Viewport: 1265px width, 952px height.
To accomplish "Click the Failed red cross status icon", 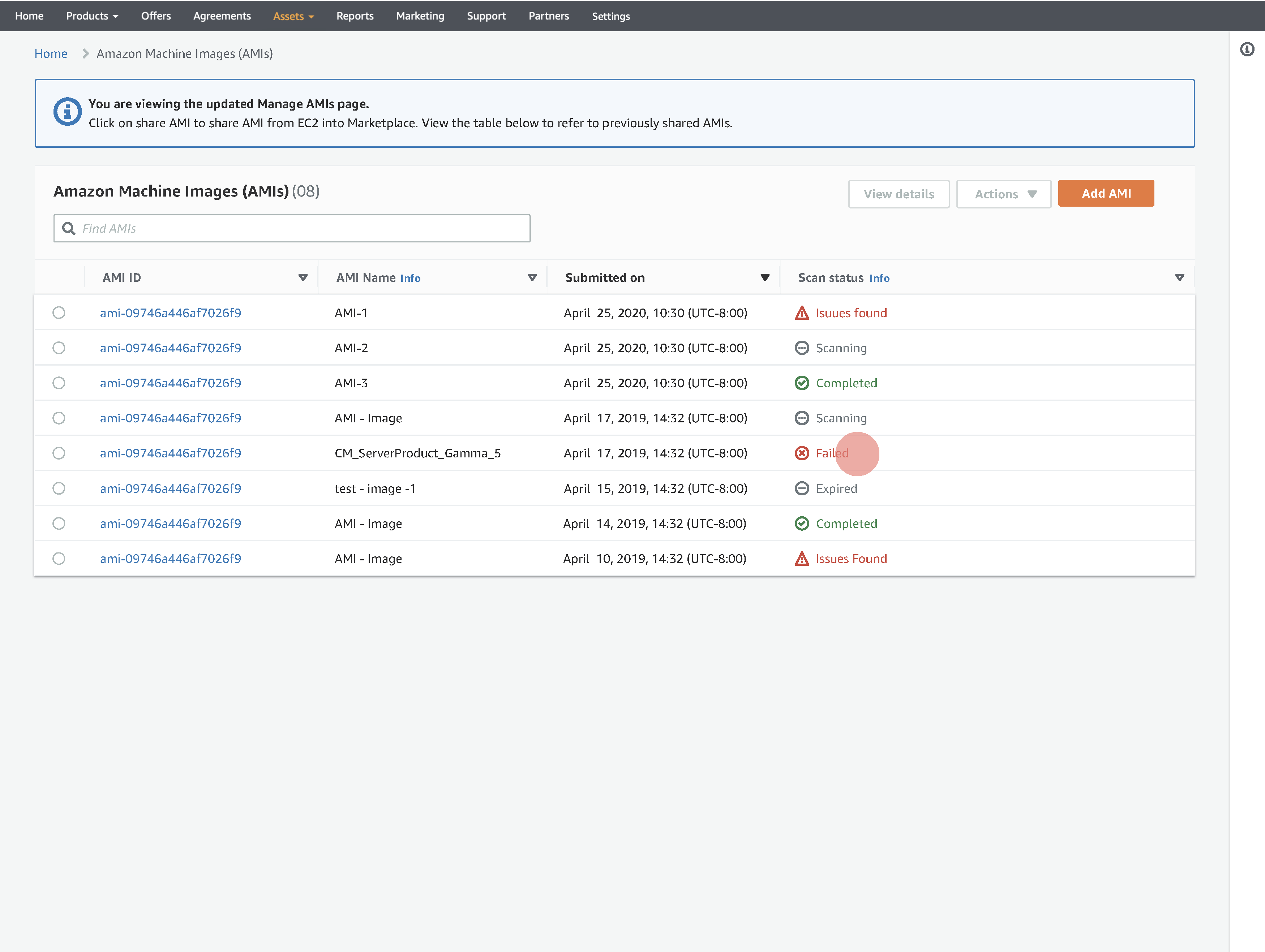I will click(802, 453).
